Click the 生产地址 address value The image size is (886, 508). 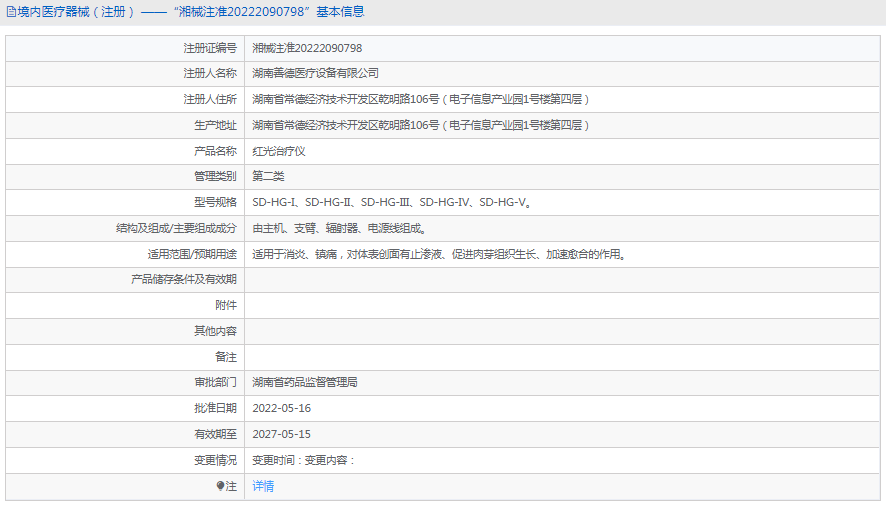click(x=421, y=125)
